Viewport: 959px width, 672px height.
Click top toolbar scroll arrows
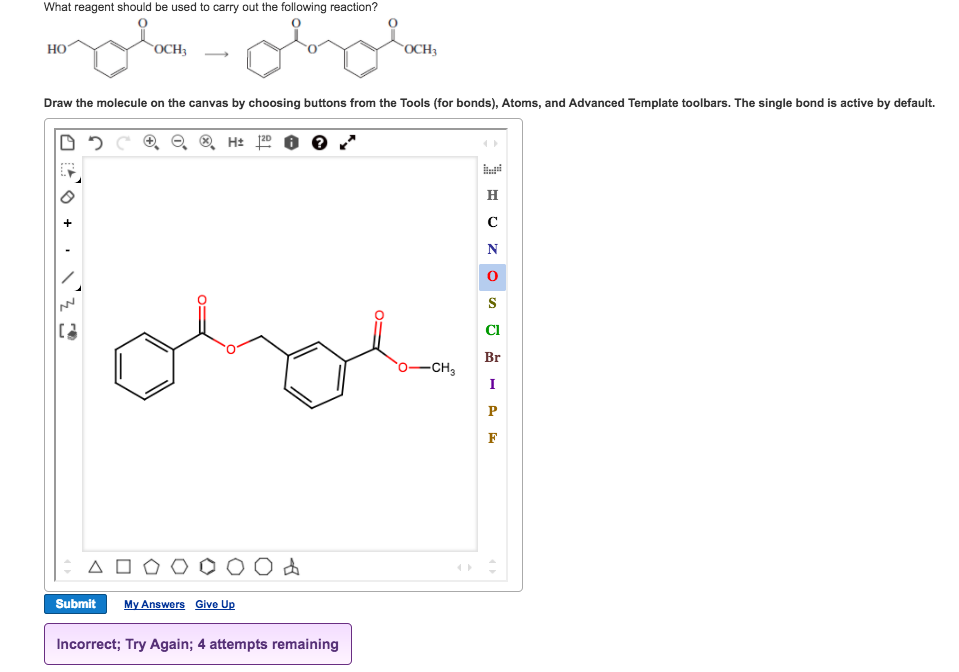(x=491, y=143)
